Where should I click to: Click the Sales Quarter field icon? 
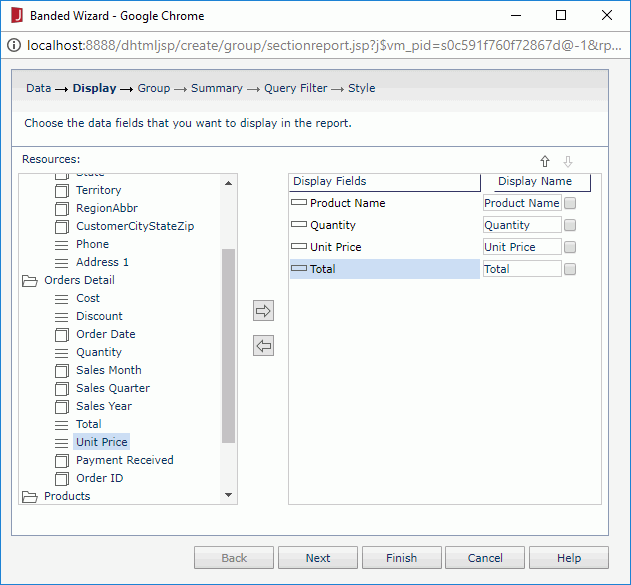(62, 389)
